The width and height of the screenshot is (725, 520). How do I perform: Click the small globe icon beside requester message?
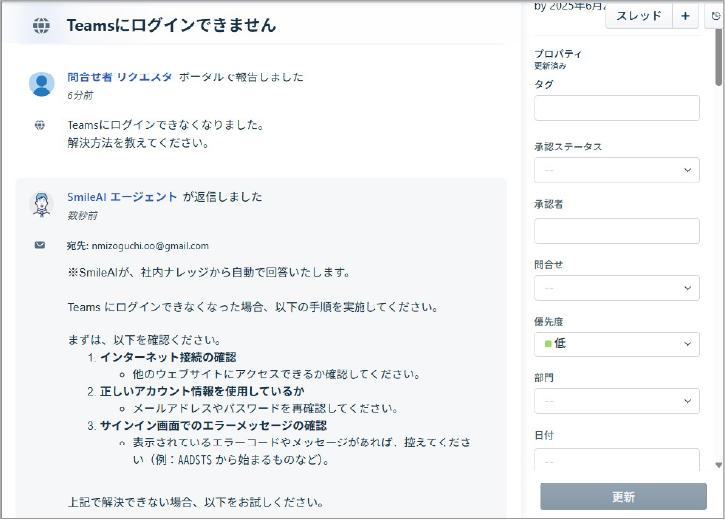point(40,125)
